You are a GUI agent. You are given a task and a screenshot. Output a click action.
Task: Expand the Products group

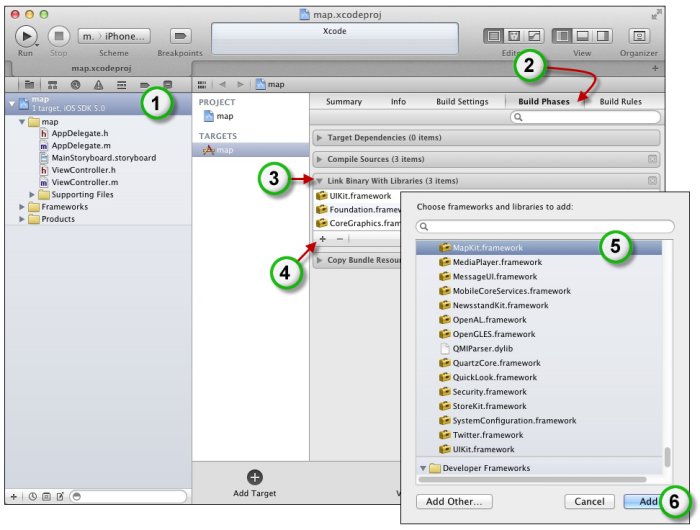(x=21, y=219)
